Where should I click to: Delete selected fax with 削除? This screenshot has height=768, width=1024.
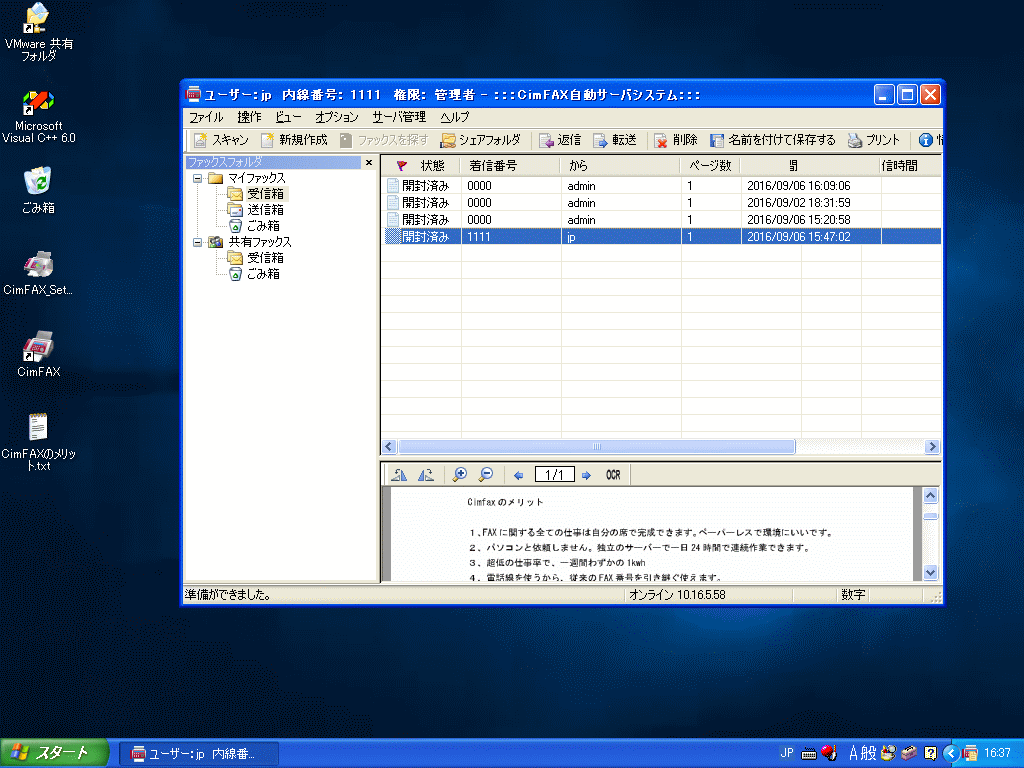(676, 140)
